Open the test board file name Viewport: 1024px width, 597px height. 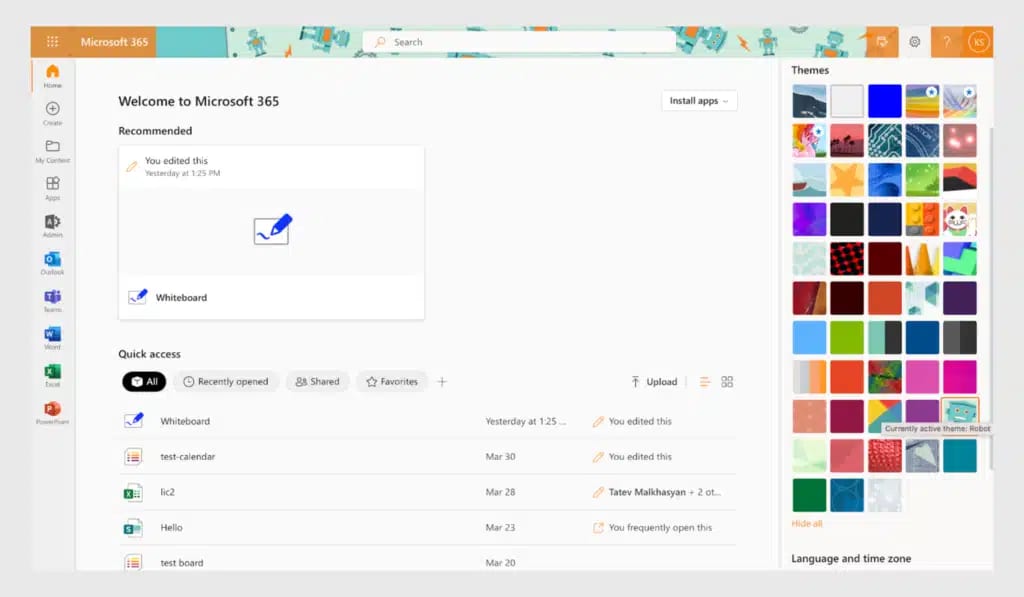(x=182, y=562)
